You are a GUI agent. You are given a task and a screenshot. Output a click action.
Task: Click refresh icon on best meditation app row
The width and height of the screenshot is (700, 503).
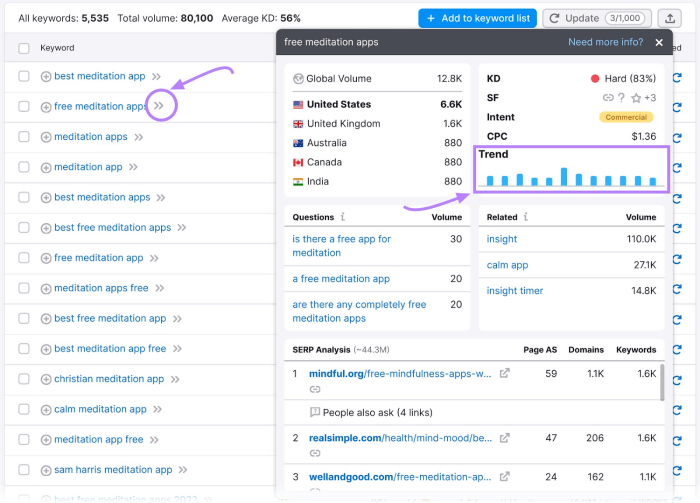click(677, 78)
